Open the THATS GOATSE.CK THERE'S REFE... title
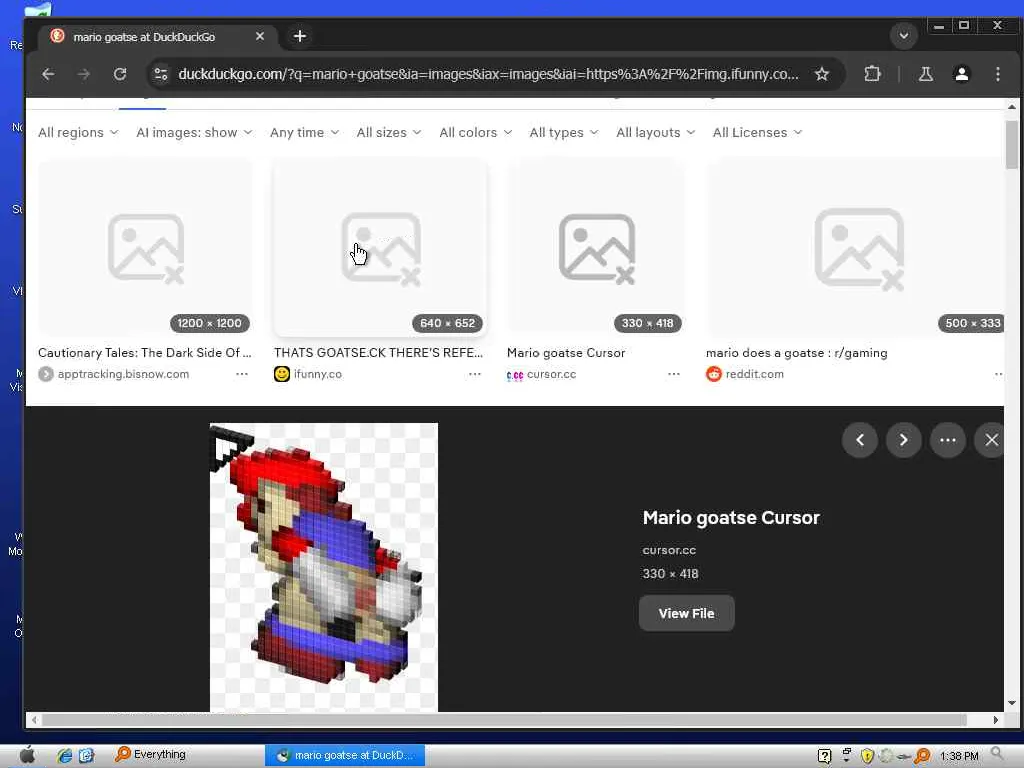1024x768 pixels. (378, 353)
